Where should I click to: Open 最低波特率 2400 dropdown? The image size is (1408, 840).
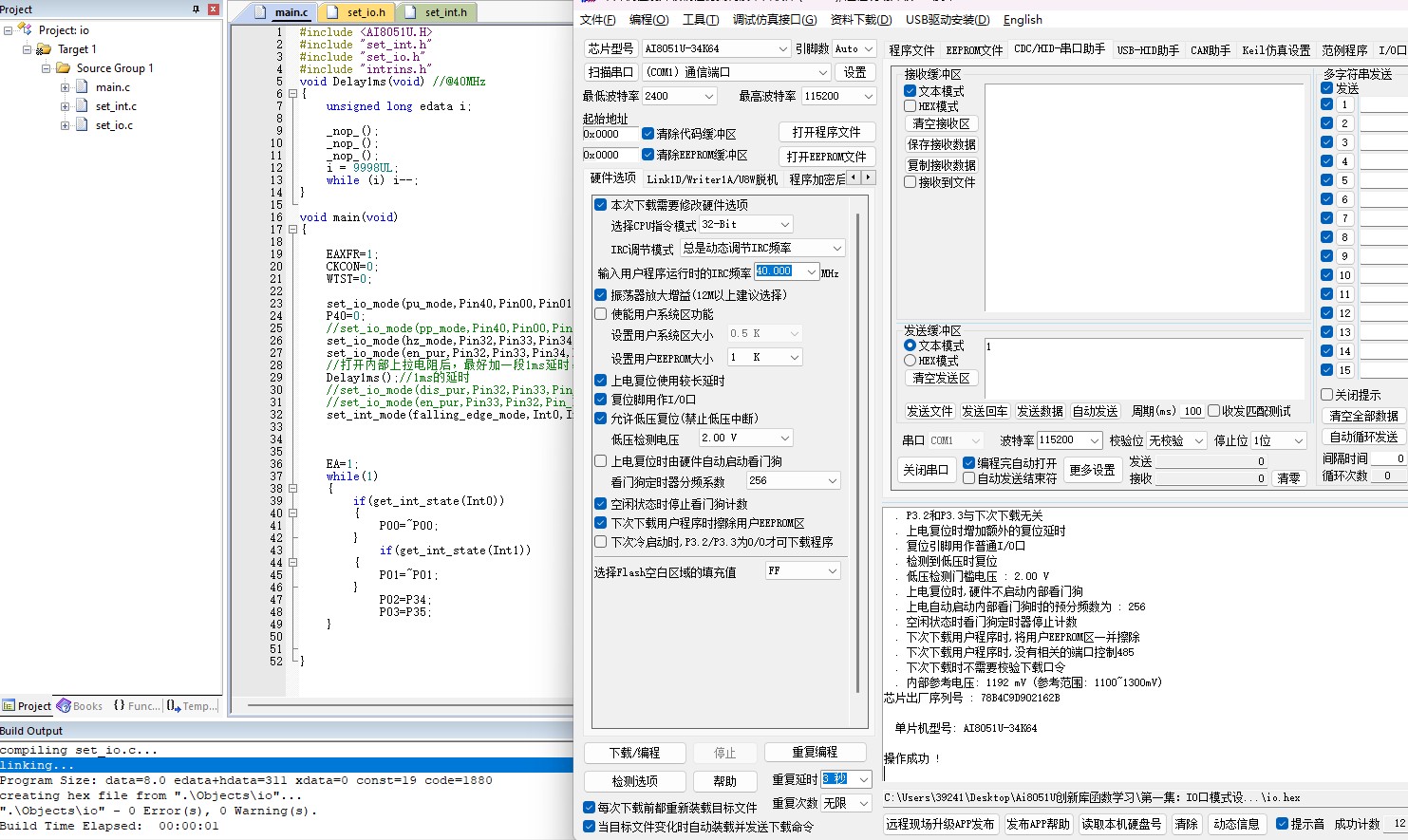coord(680,96)
